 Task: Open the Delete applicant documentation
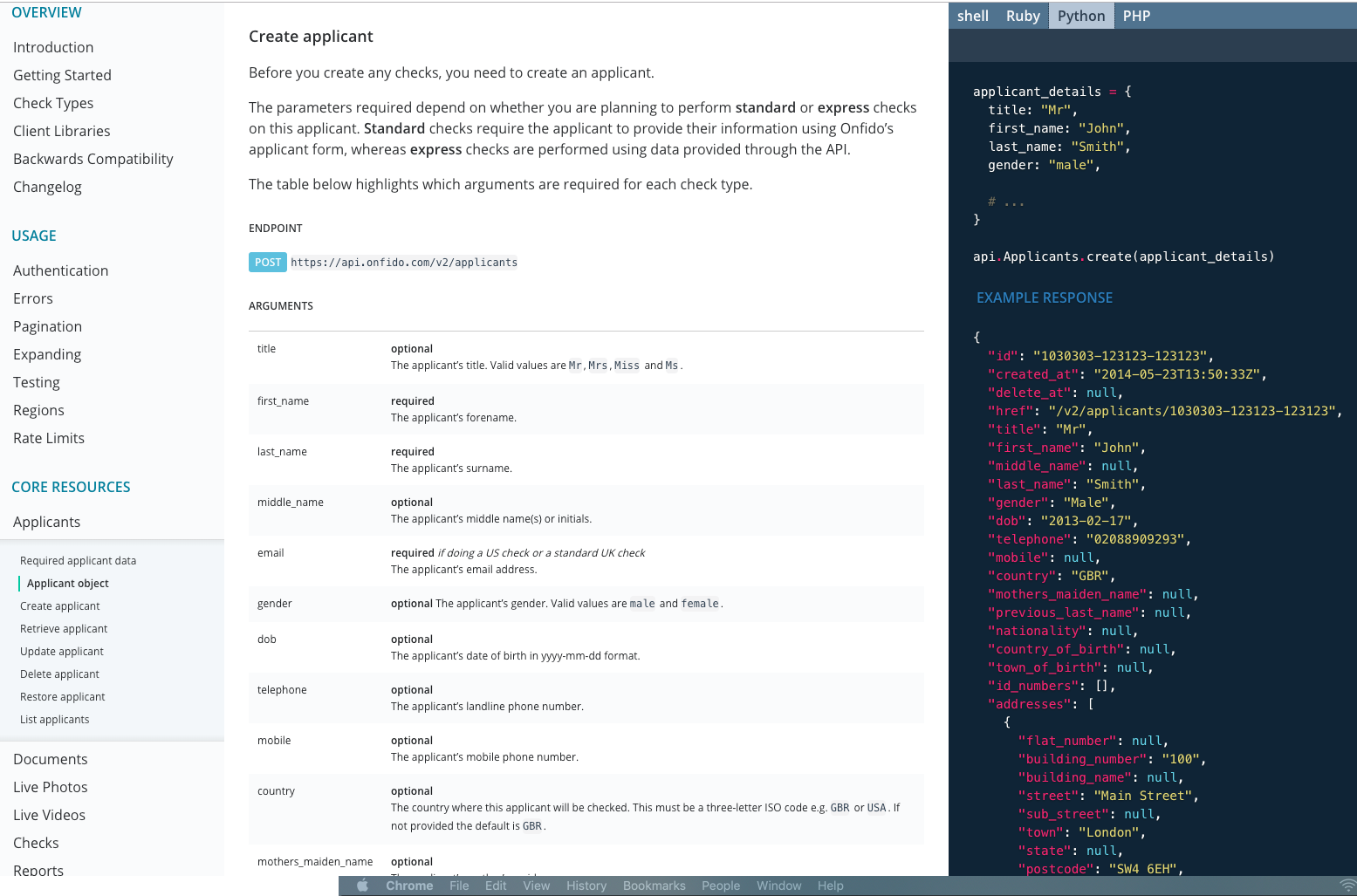pos(59,674)
